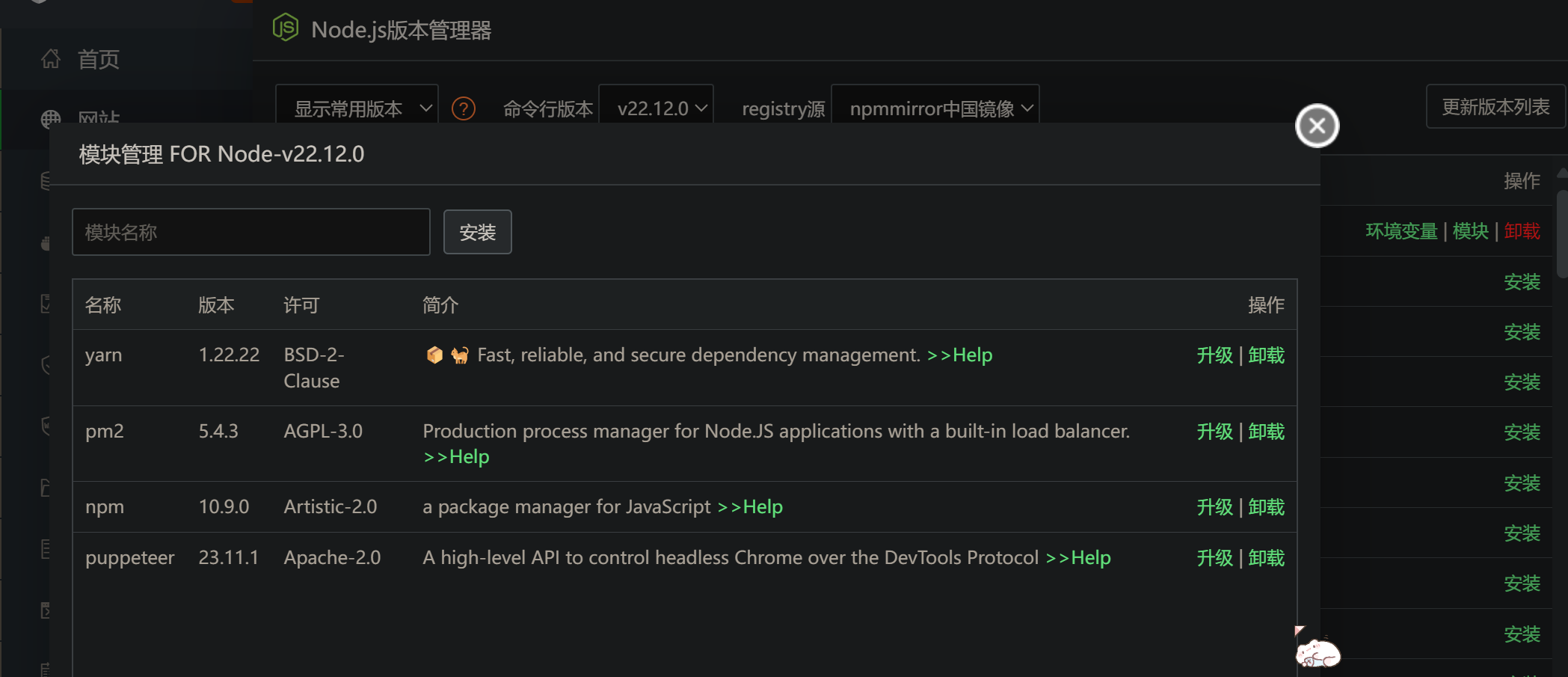
Task: Click the orange question mark help icon
Action: click(464, 109)
